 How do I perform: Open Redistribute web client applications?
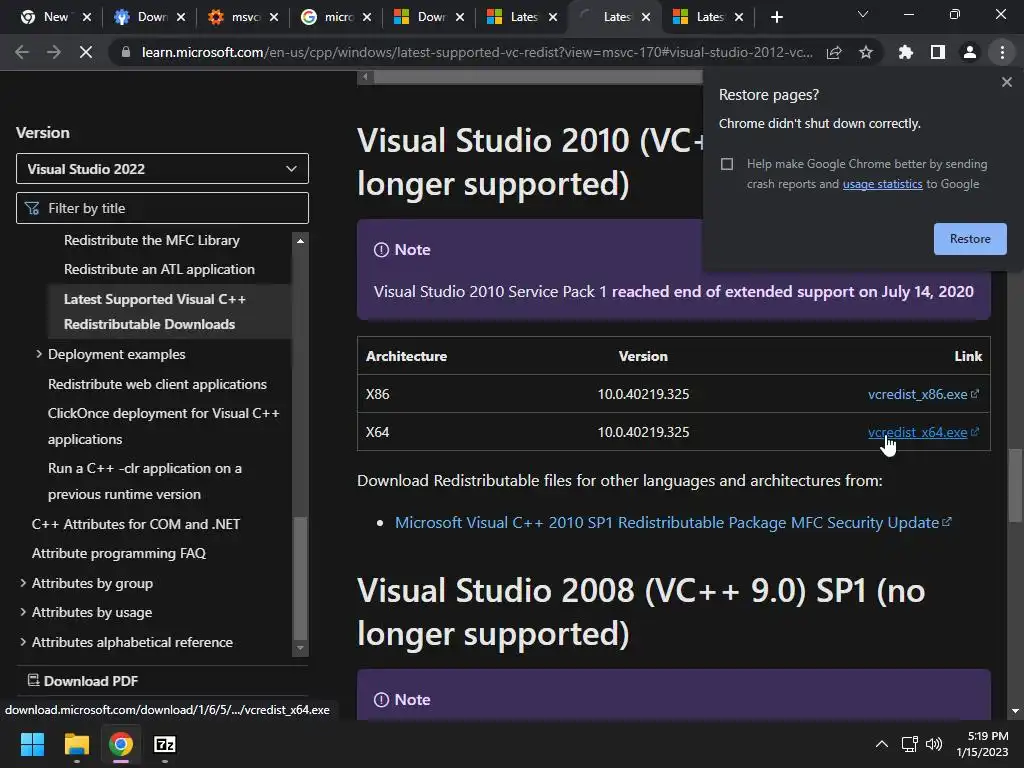157,384
